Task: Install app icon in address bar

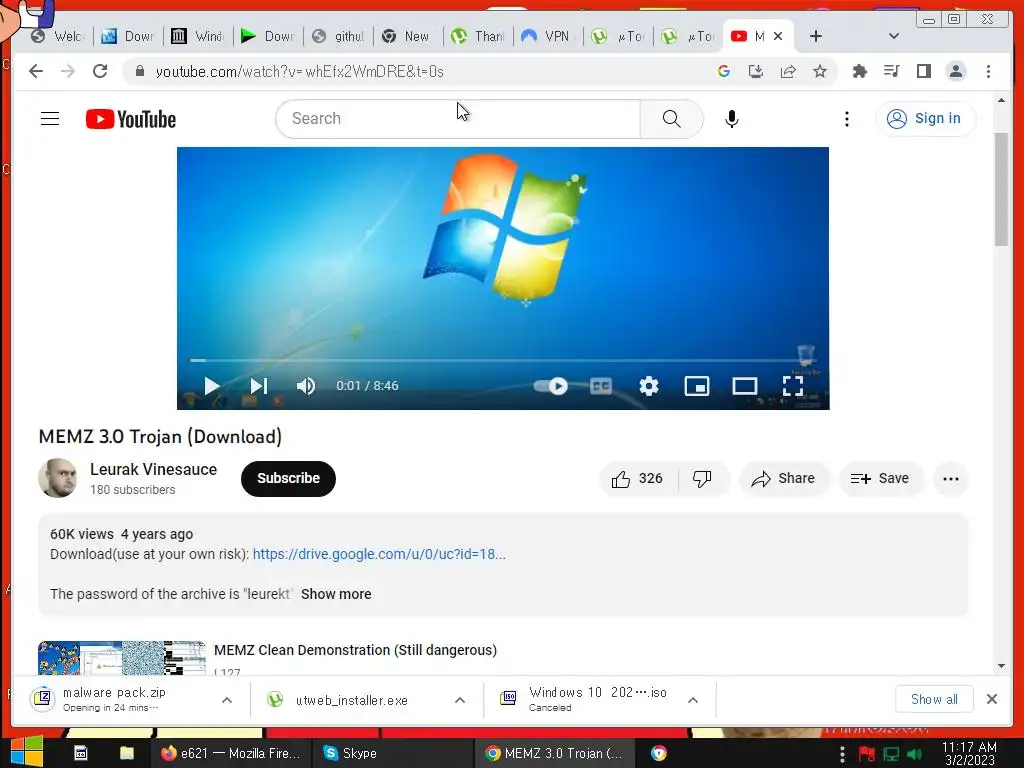Action: coord(756,71)
